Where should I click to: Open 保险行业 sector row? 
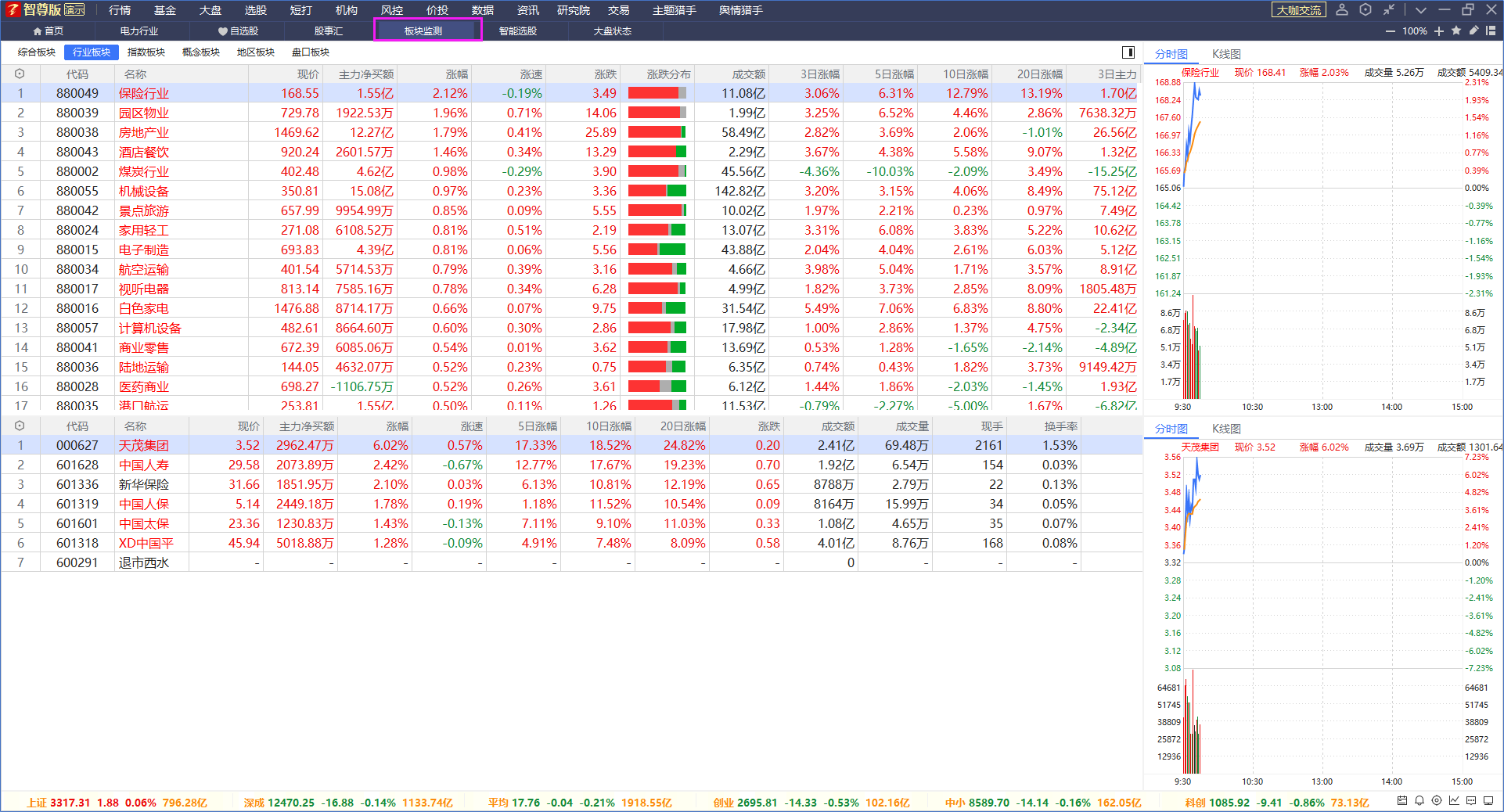click(571, 93)
